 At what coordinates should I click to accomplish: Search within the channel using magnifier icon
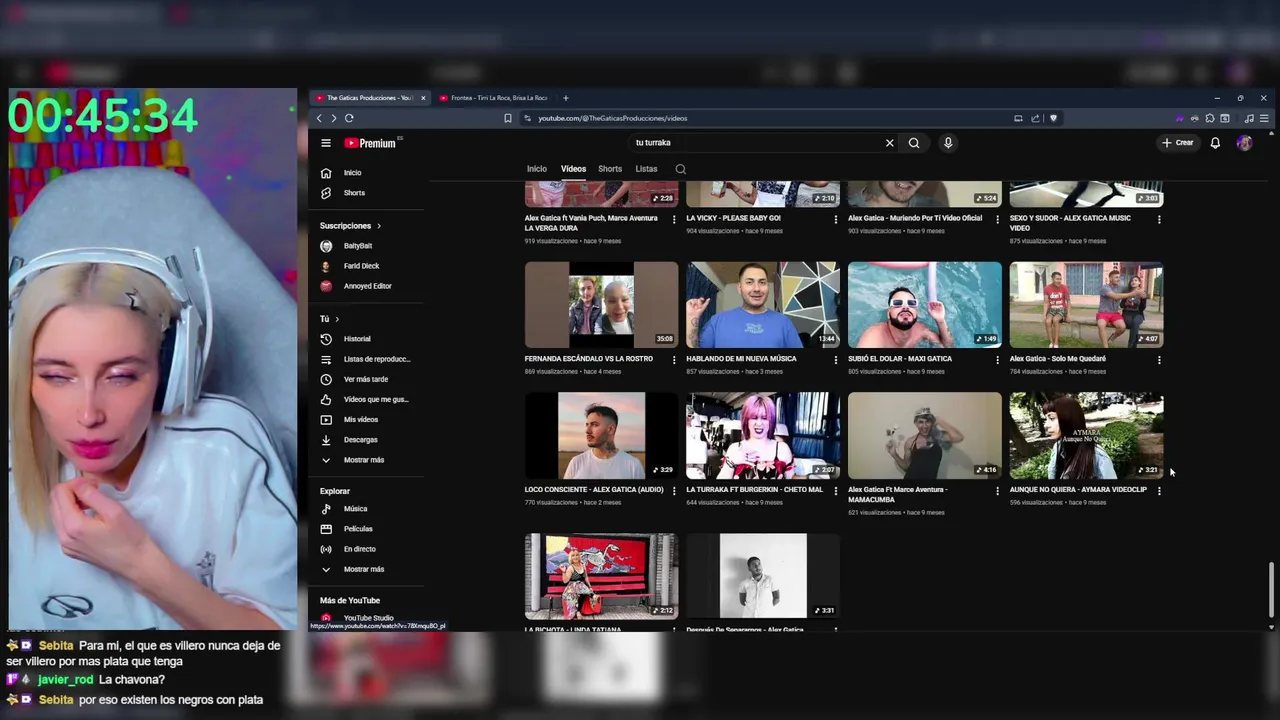pyautogui.click(x=680, y=169)
